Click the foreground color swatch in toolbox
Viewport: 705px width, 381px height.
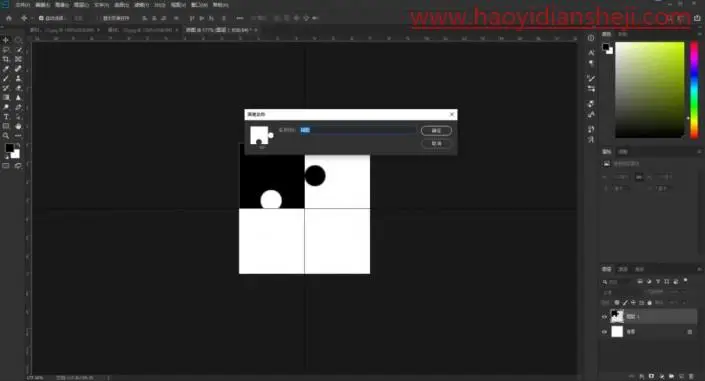tap(9, 148)
